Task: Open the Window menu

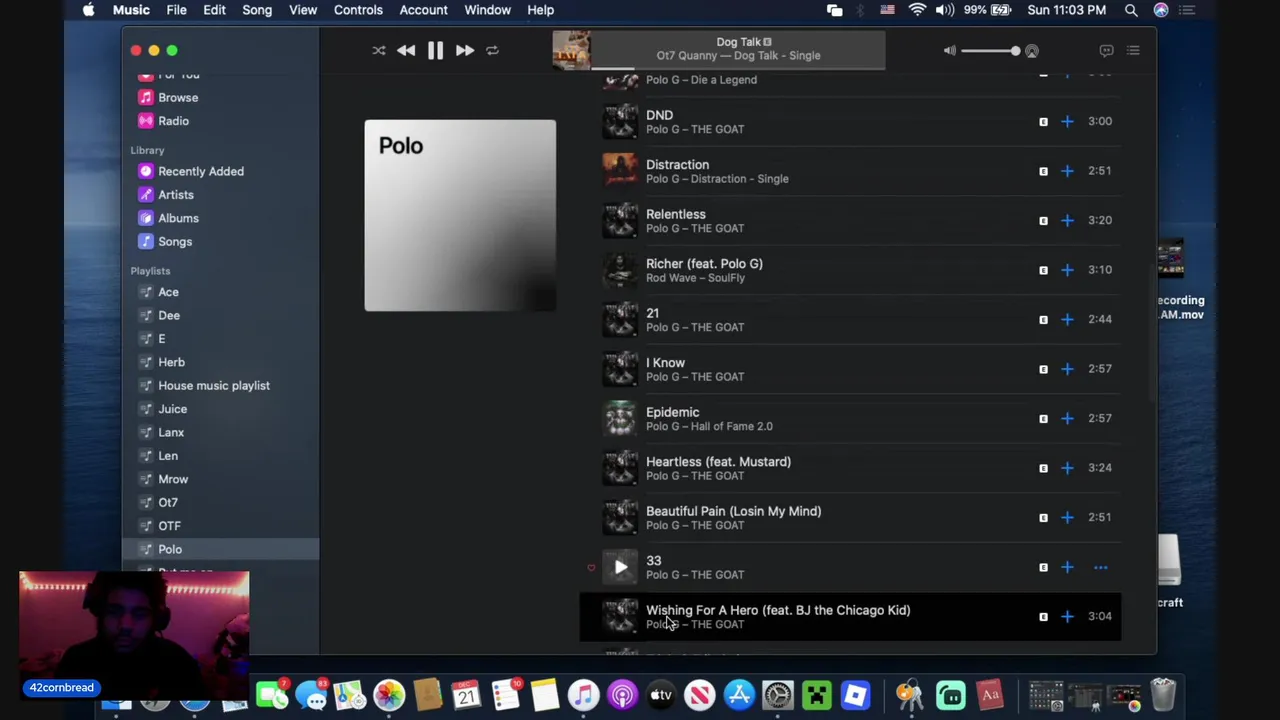Action: click(x=487, y=10)
